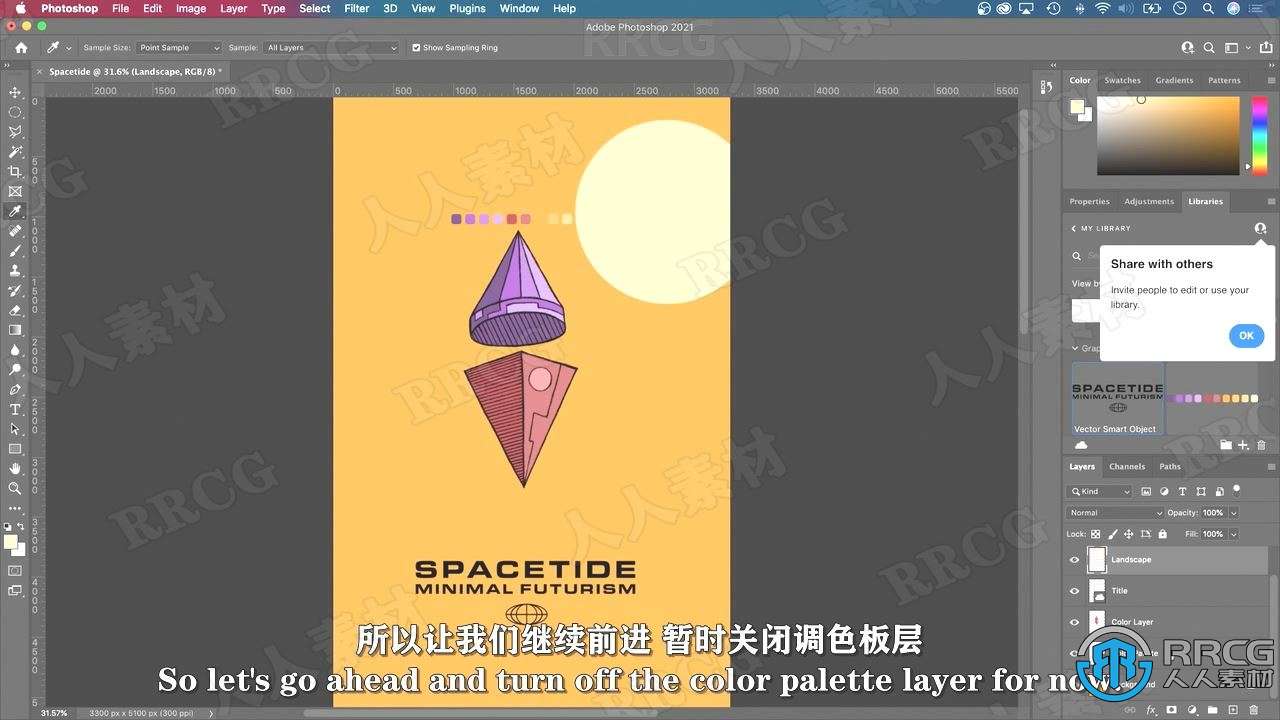
Task: Select the Frame tool
Action: [15, 191]
